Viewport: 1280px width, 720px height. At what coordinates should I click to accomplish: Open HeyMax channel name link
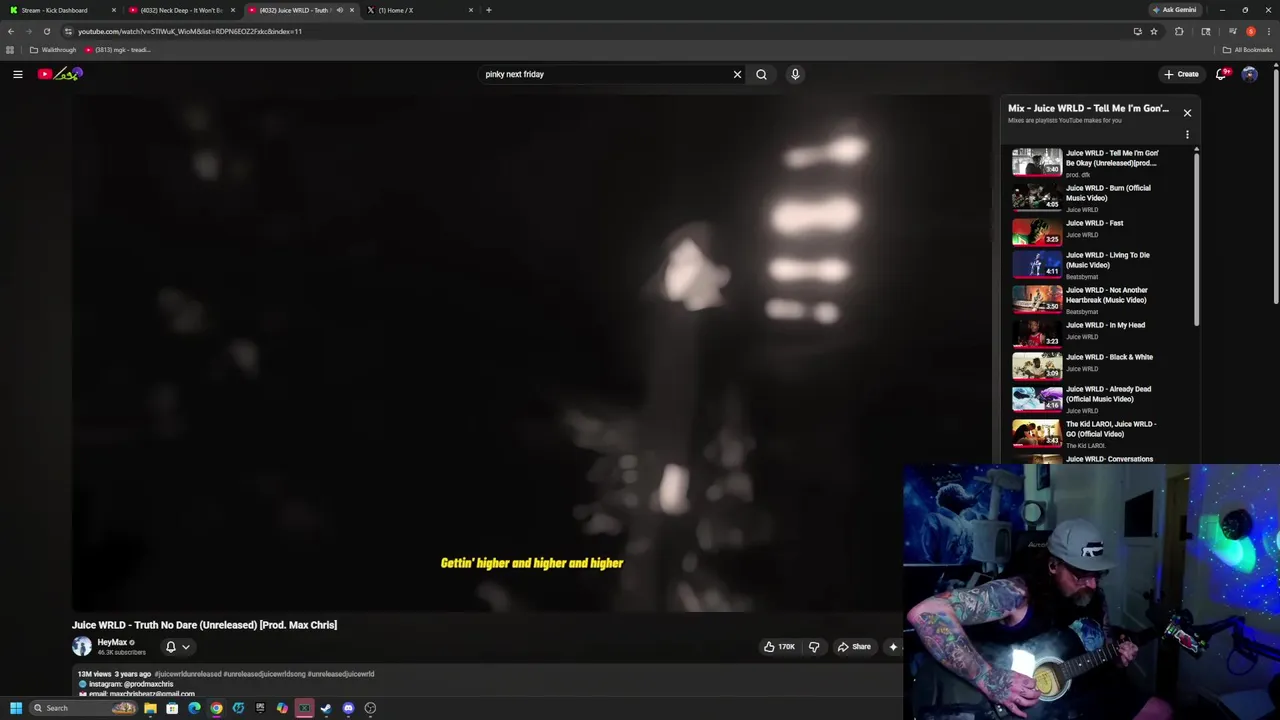tap(112, 643)
